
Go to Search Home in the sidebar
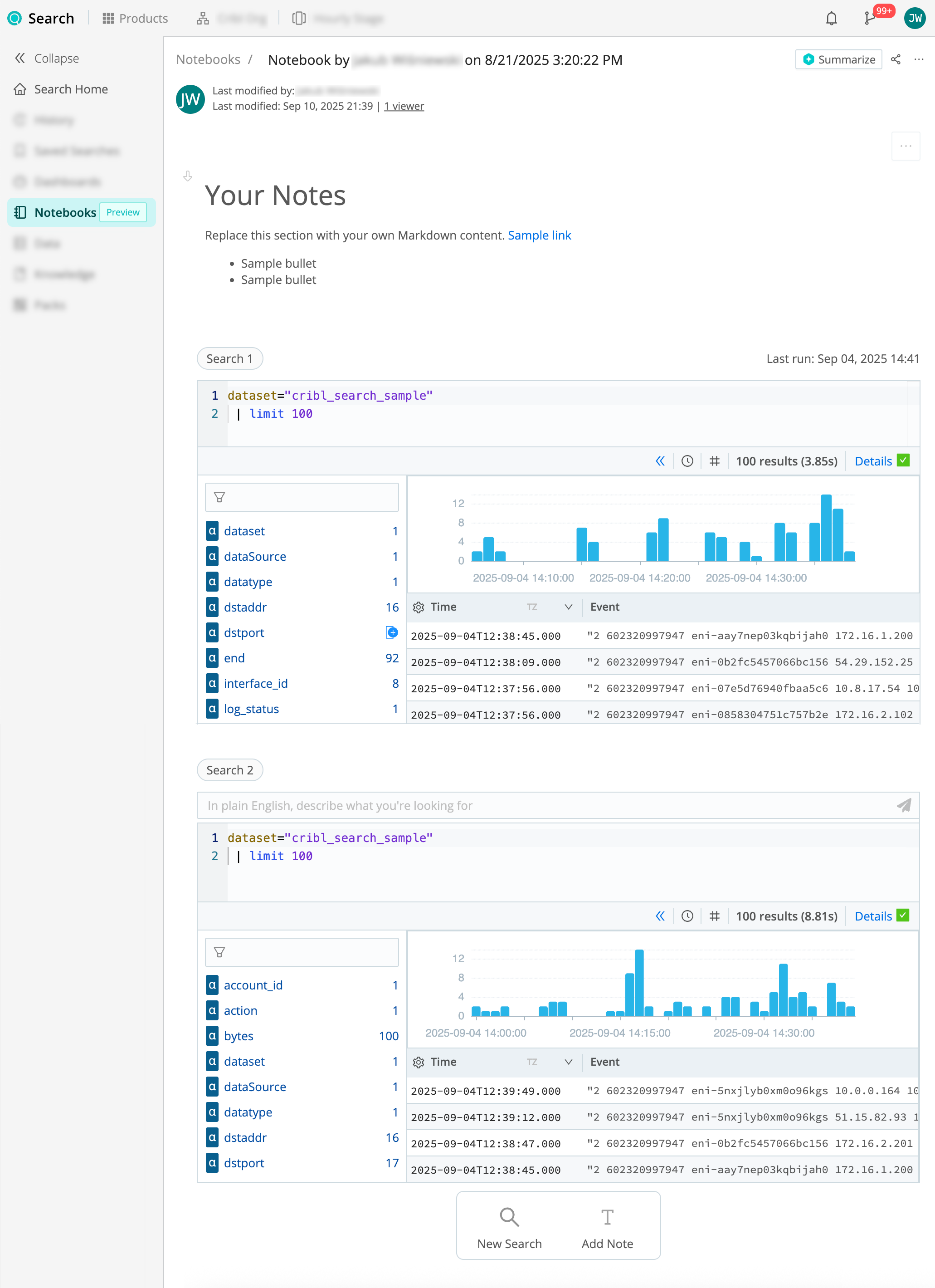(71, 89)
